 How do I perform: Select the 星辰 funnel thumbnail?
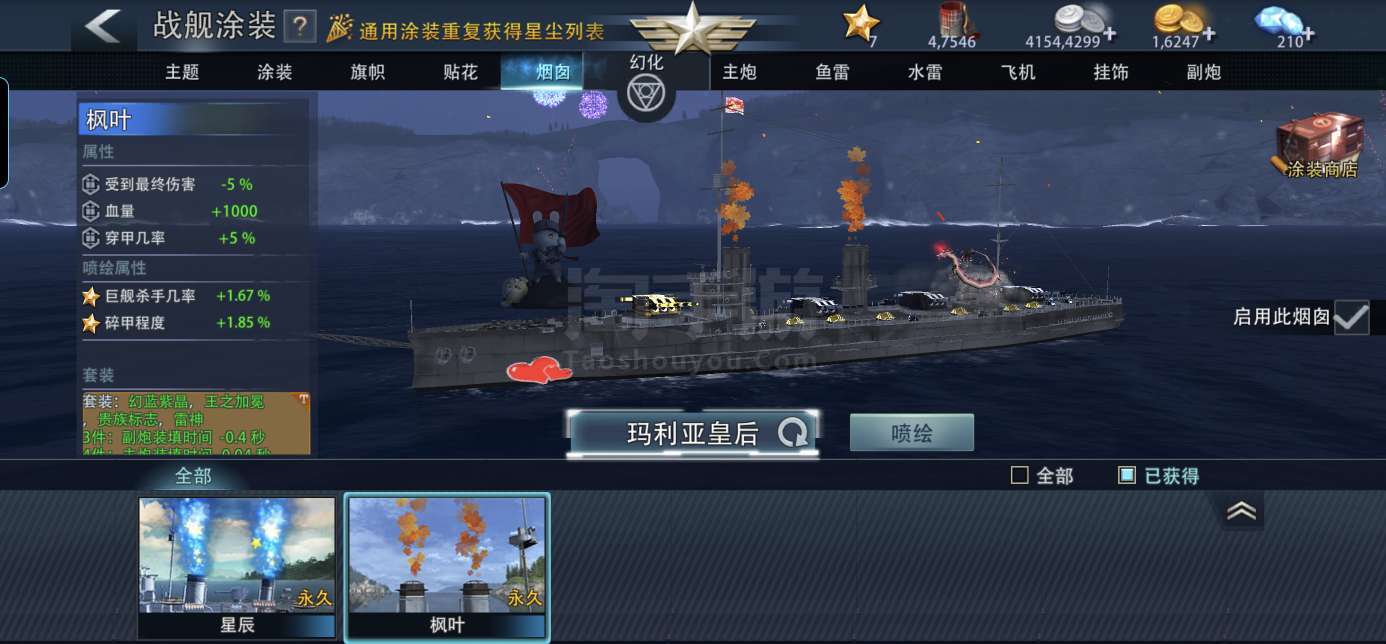237,567
